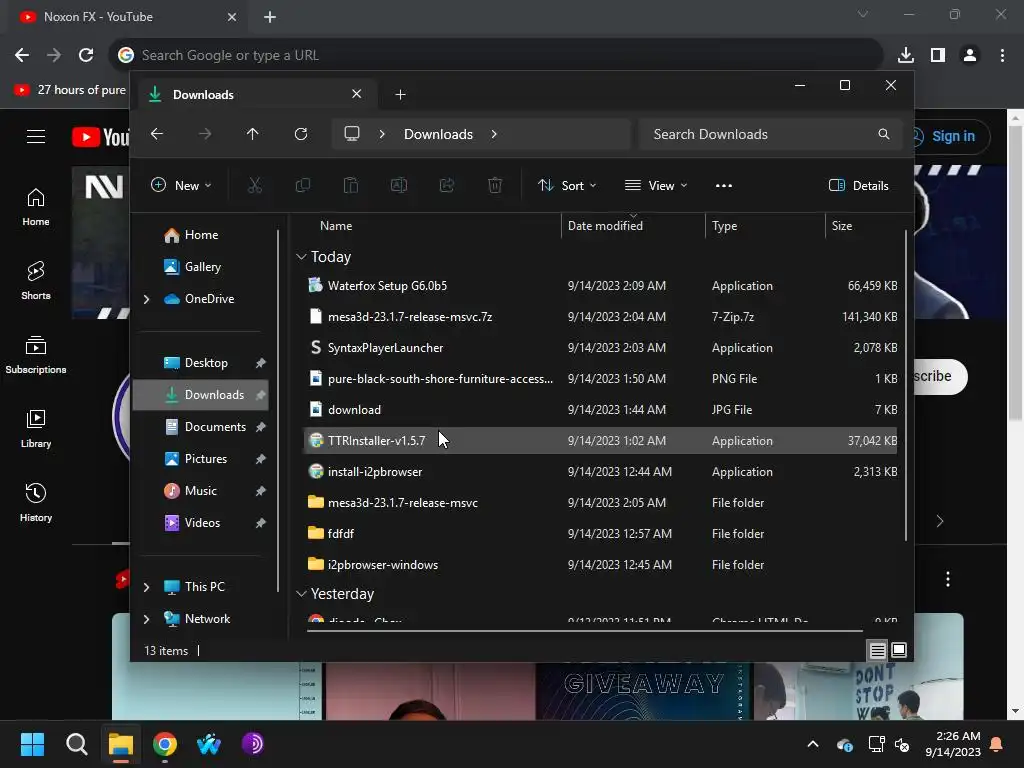Click the PC monitor icon in address bar
This screenshot has height=768, width=1024.
[x=352, y=134]
